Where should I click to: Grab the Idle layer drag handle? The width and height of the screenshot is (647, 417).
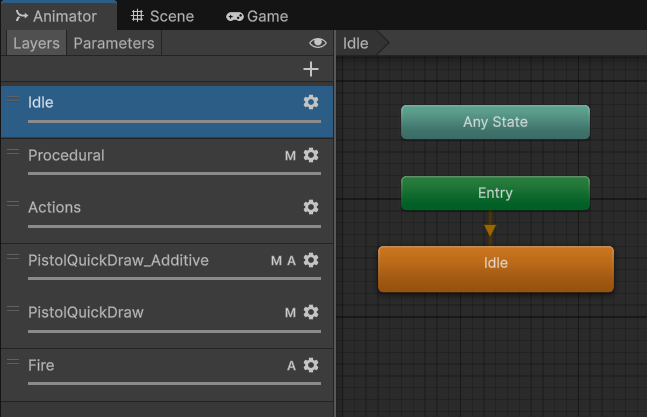(x=13, y=99)
